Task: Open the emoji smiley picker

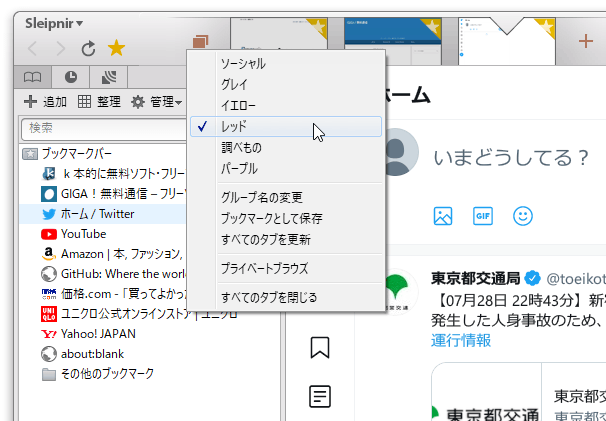Action: [x=523, y=216]
